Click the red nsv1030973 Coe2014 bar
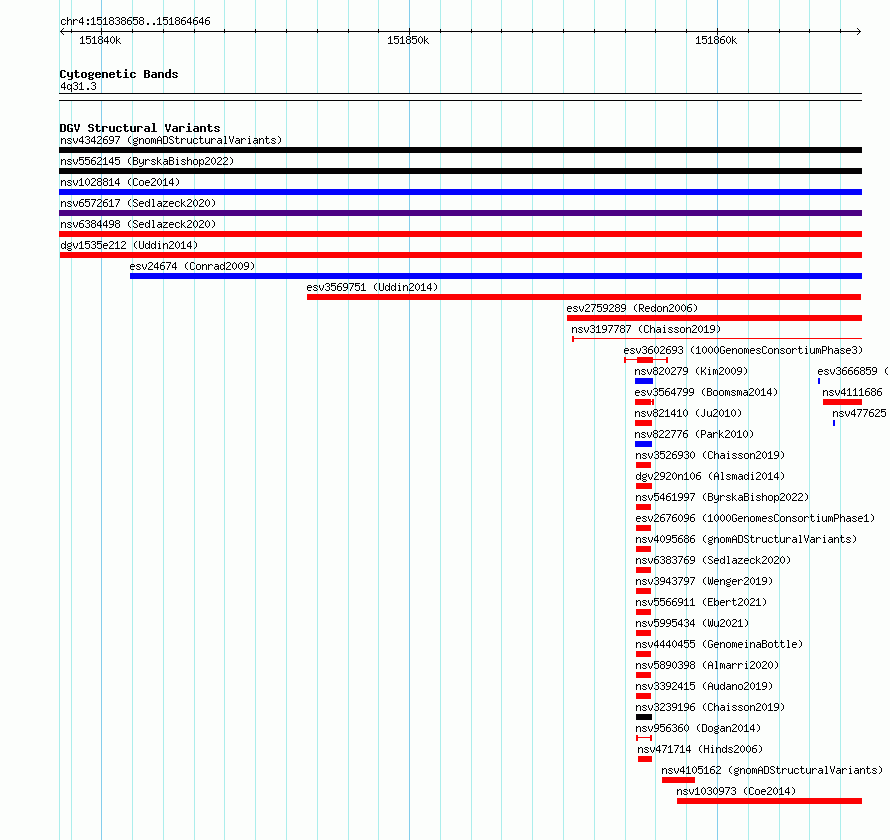The width and height of the screenshot is (890, 840). coord(769,801)
